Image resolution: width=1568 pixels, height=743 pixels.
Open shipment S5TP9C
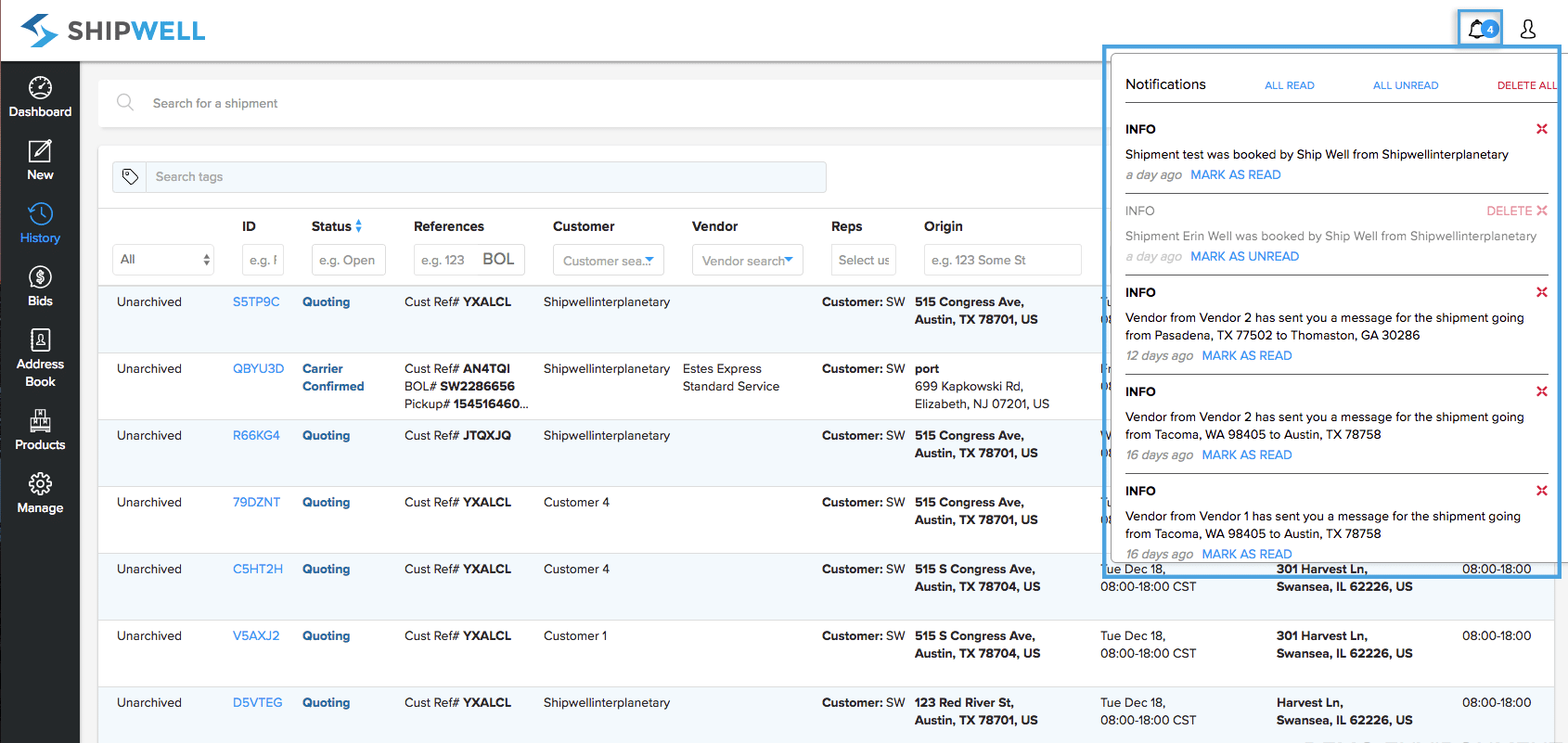[256, 301]
